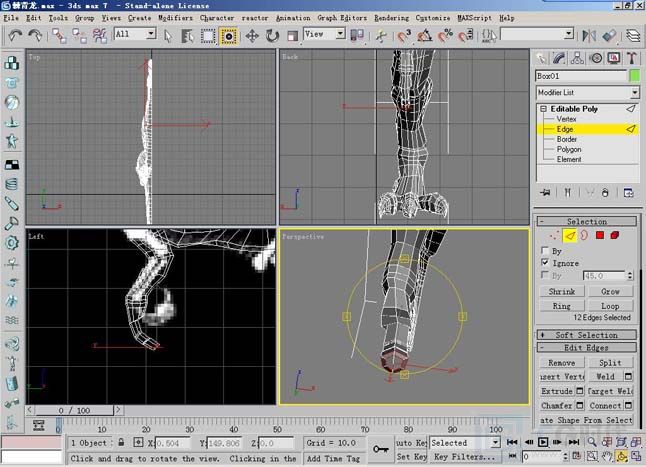Image resolution: width=646 pixels, height=467 pixels.
Task: Click the Vertex selection icon in Selection rollout
Action: tap(554, 236)
